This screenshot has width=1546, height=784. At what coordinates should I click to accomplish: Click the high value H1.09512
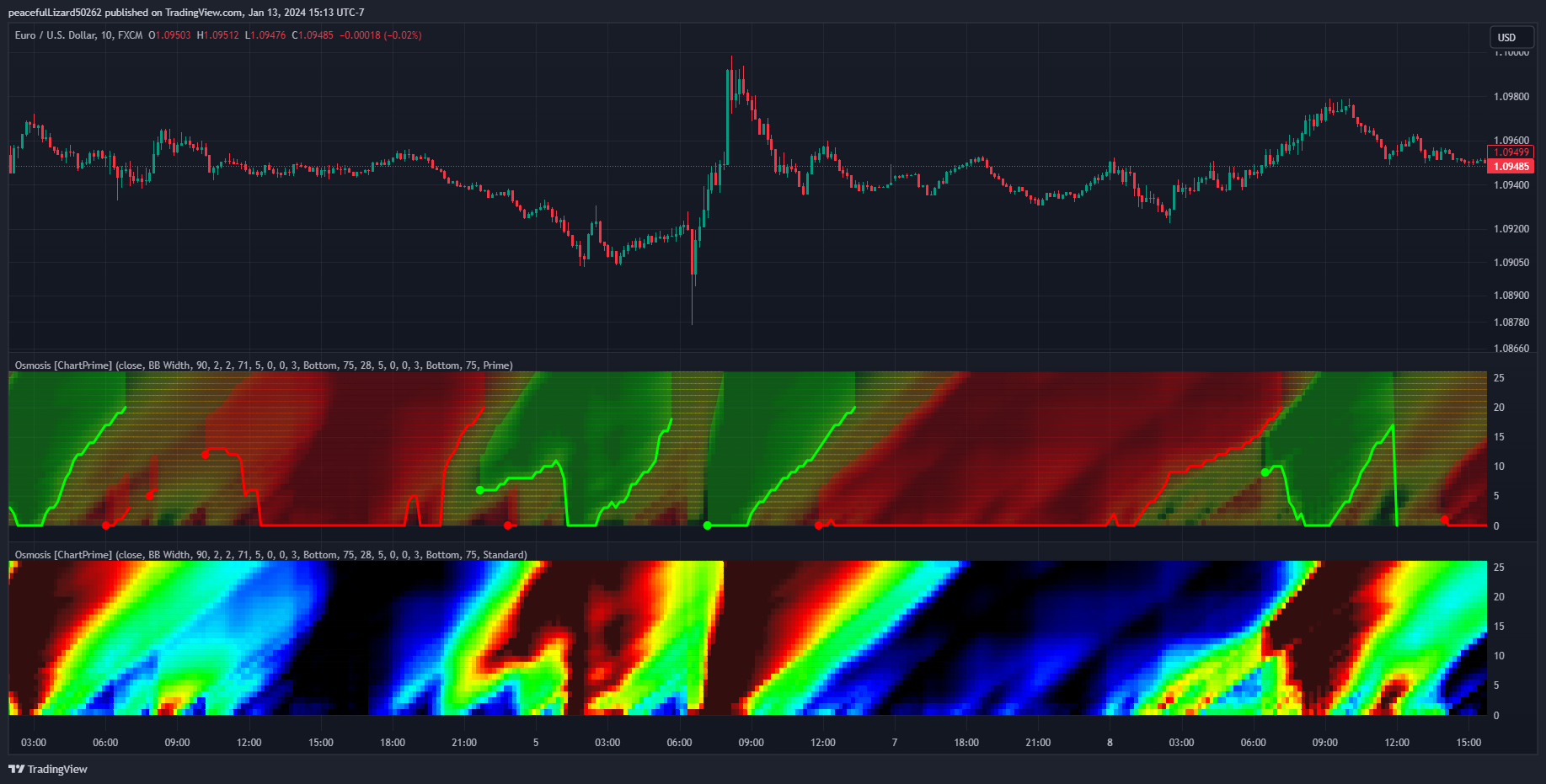pyautogui.click(x=217, y=35)
